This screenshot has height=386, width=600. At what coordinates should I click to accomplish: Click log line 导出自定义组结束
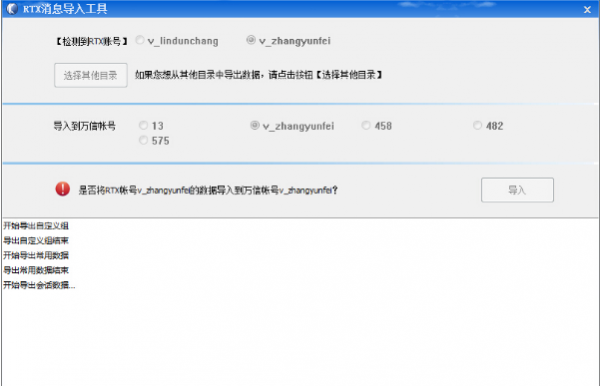coord(36,241)
